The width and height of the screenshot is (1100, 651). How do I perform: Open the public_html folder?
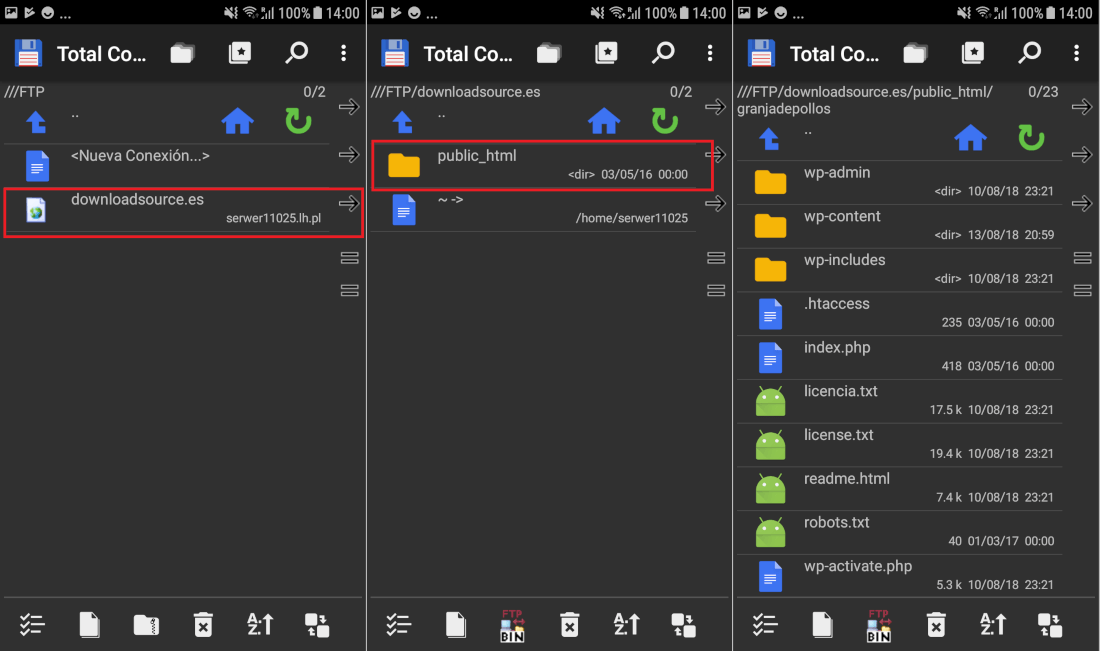[x=534, y=166]
